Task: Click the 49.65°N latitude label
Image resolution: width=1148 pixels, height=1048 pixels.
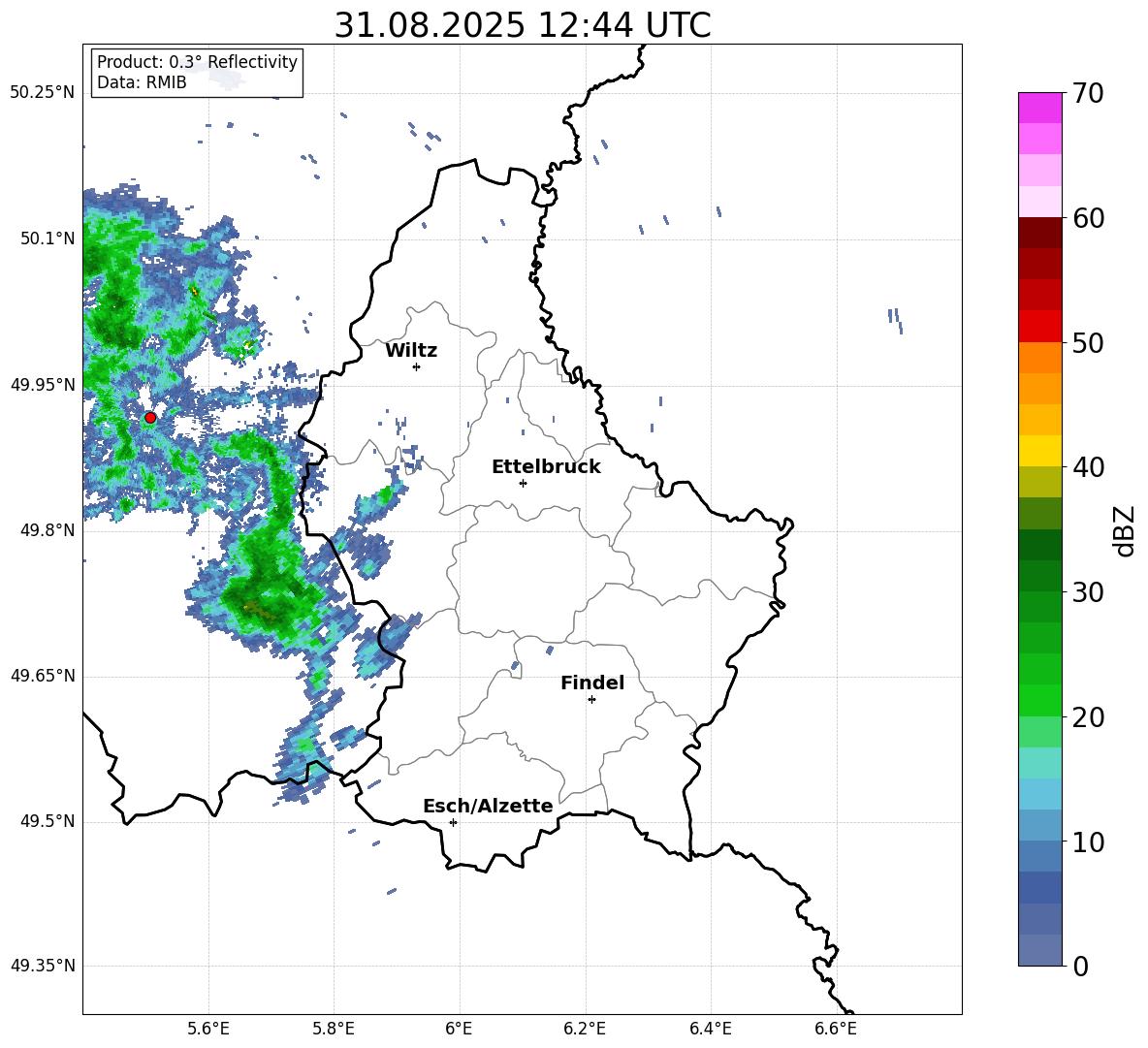Action: click(43, 676)
